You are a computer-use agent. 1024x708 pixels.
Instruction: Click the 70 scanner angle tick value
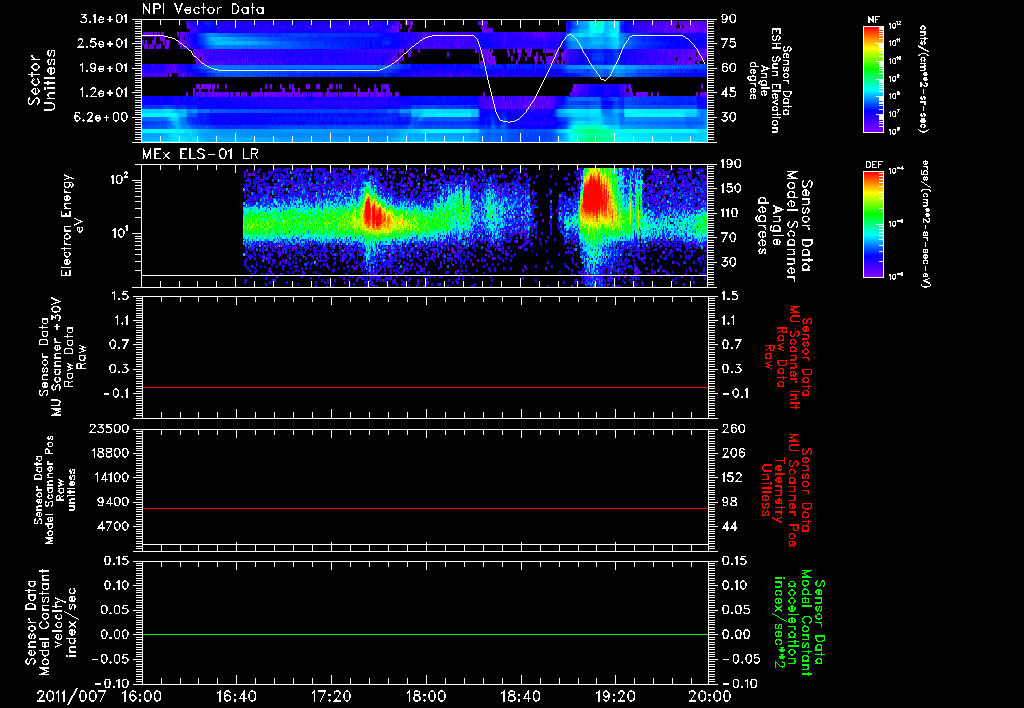(x=729, y=238)
